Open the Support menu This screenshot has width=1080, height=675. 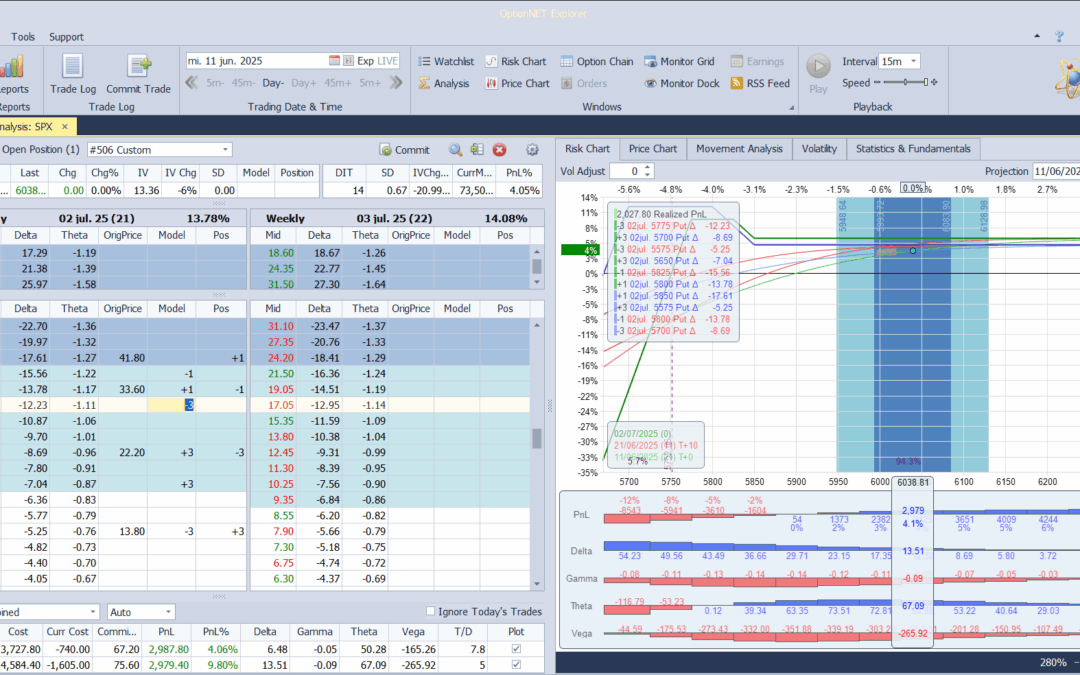[66, 37]
